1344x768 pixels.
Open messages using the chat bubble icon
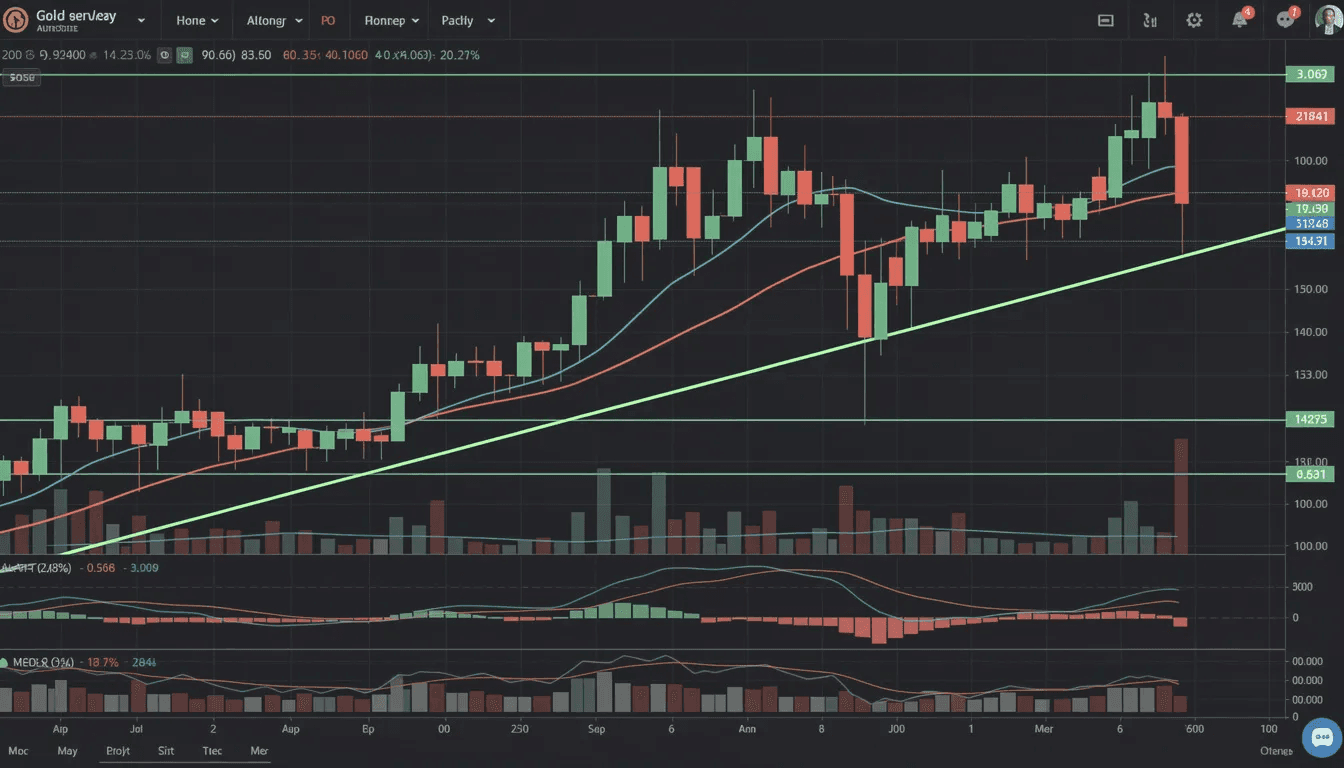tap(1285, 19)
